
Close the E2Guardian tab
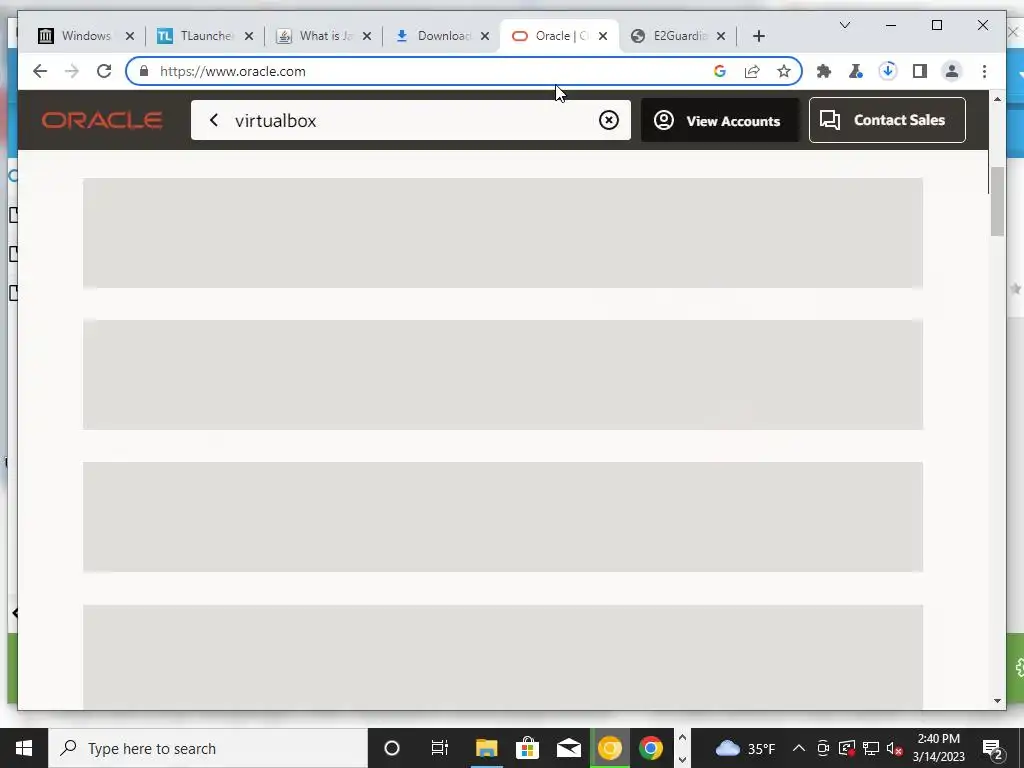pos(721,36)
